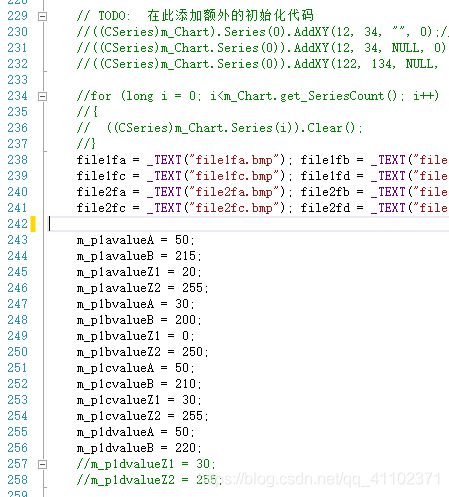This screenshot has width=449, height=497.
Task: Click the string "file2fc.bmp" on line 241
Action: [x=234, y=208]
